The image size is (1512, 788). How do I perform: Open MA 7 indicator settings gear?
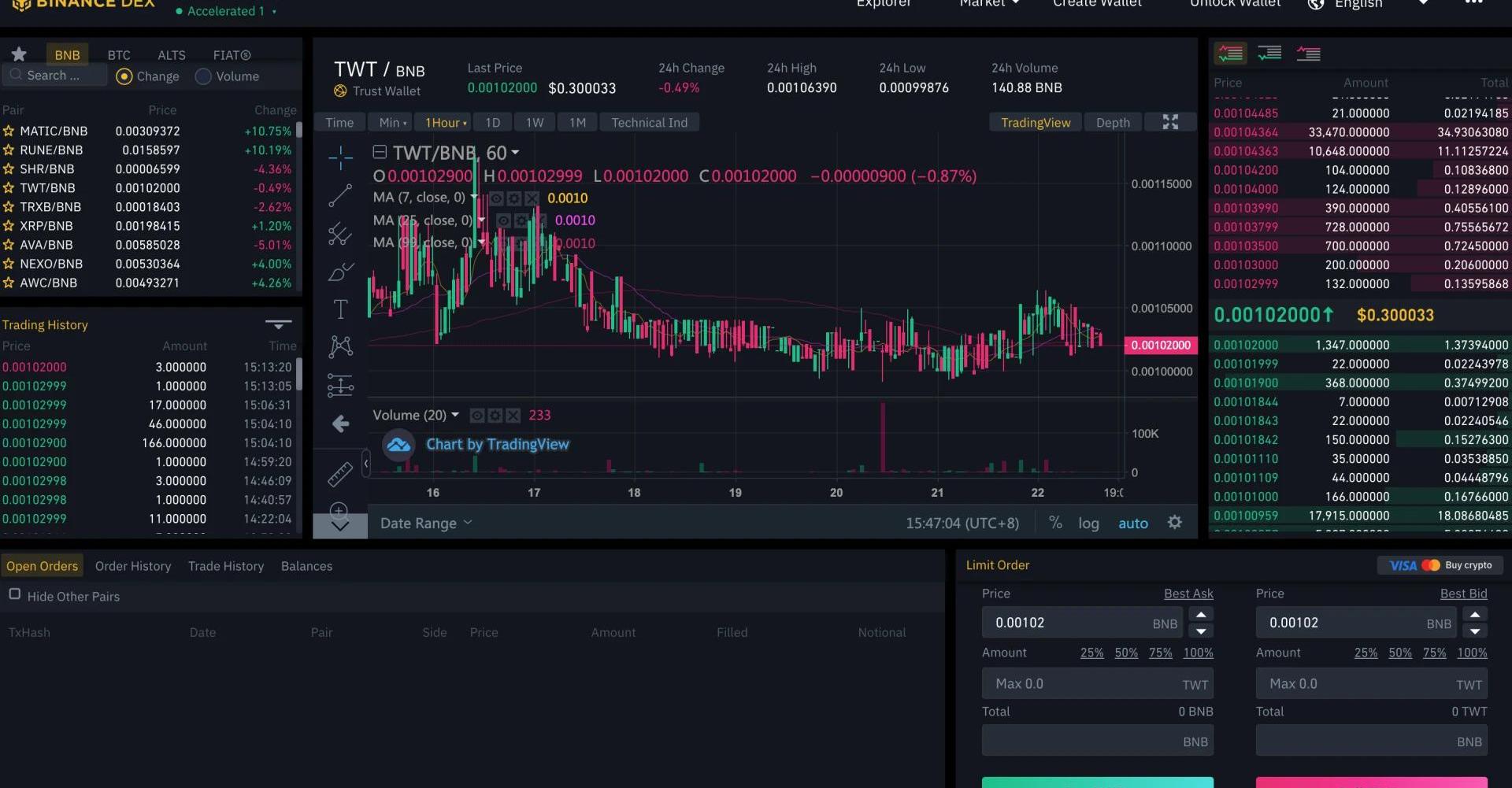coord(513,198)
